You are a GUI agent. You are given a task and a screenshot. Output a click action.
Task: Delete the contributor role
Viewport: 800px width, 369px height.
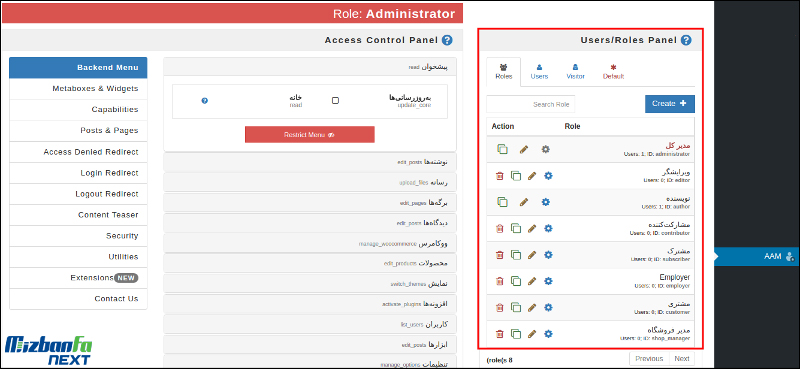click(x=500, y=229)
